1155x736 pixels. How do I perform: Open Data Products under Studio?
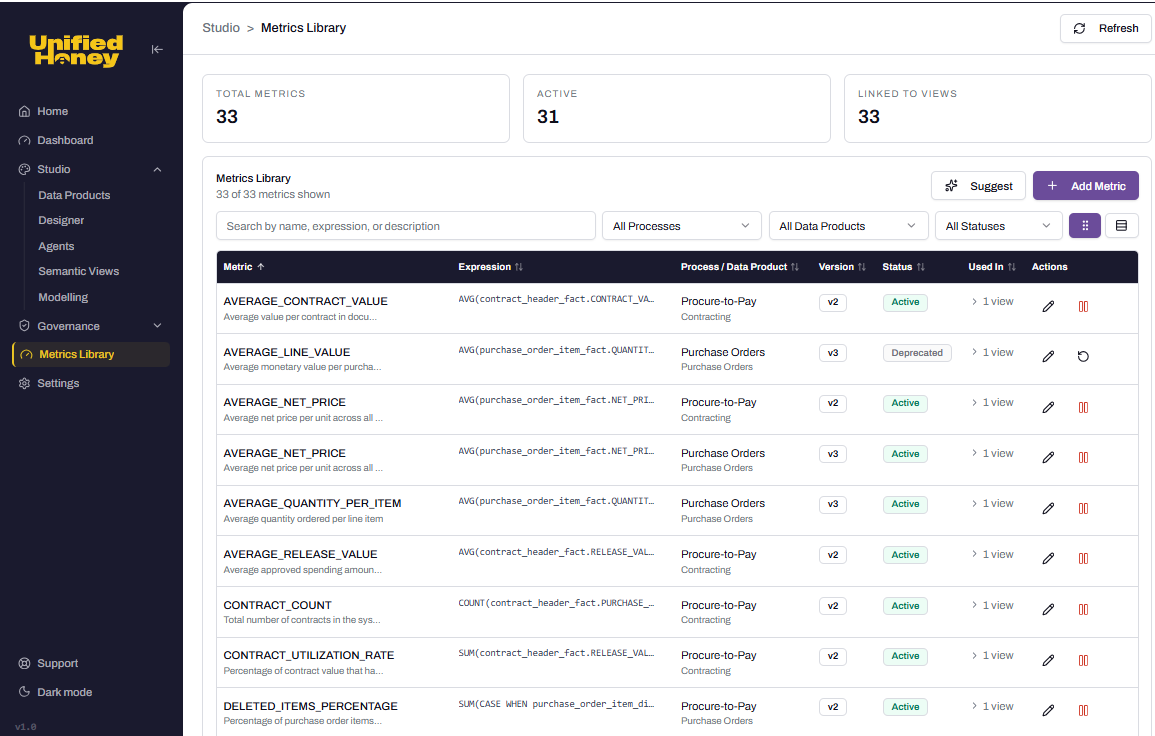(73, 195)
